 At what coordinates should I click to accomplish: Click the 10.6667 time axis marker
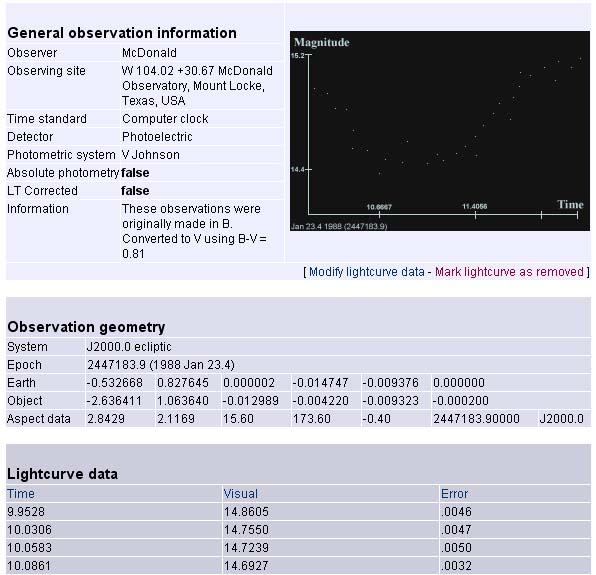(x=379, y=207)
